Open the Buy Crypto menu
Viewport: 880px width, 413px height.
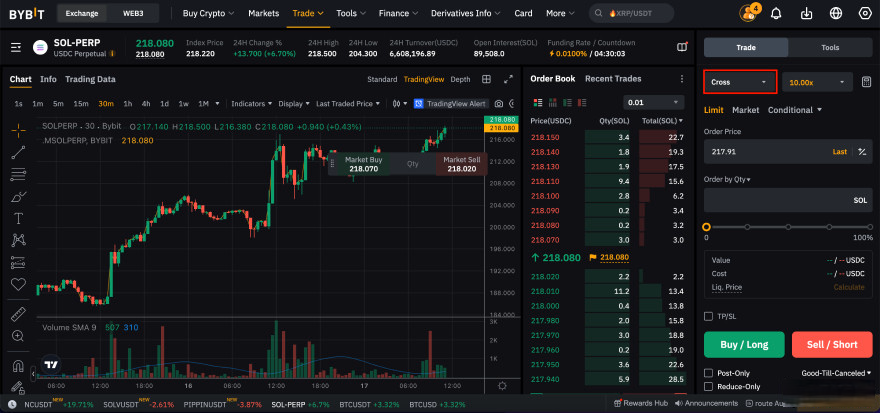point(208,13)
